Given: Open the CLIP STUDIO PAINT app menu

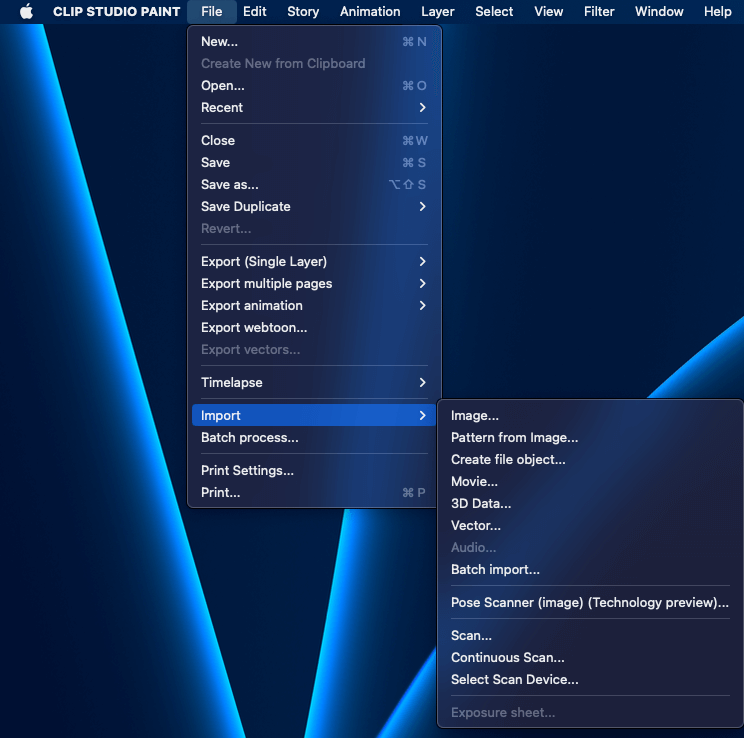Looking at the screenshot, I should 116,11.
